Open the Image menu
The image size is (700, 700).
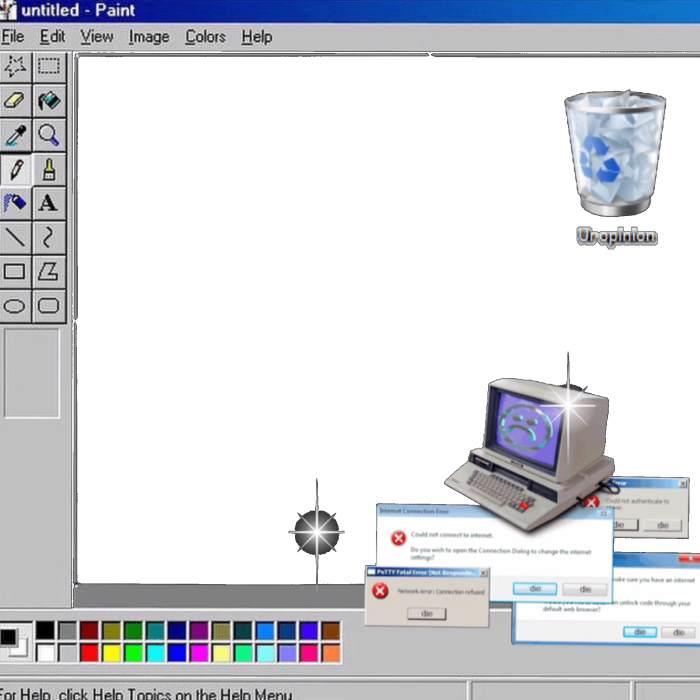click(149, 37)
